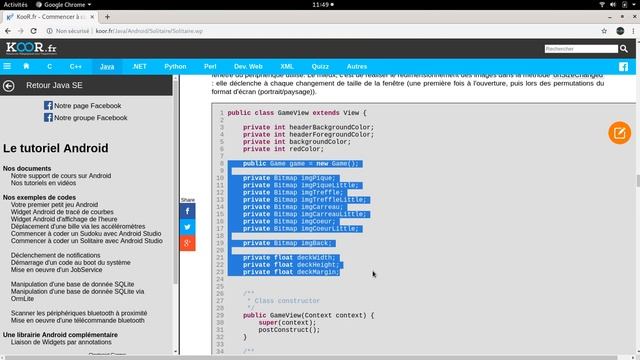Open the system volume indicator

[x=613, y=4]
